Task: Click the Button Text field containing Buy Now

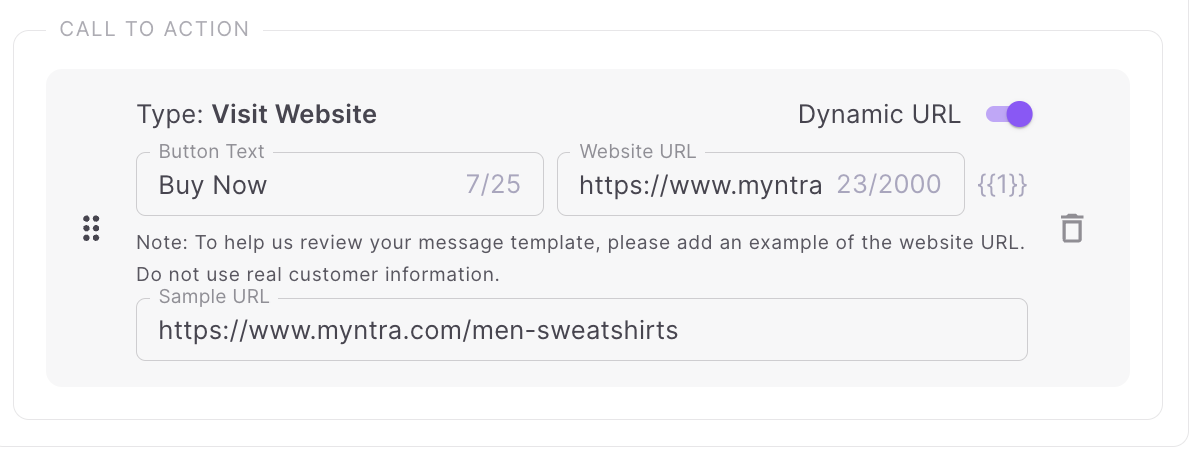Action: point(300,185)
